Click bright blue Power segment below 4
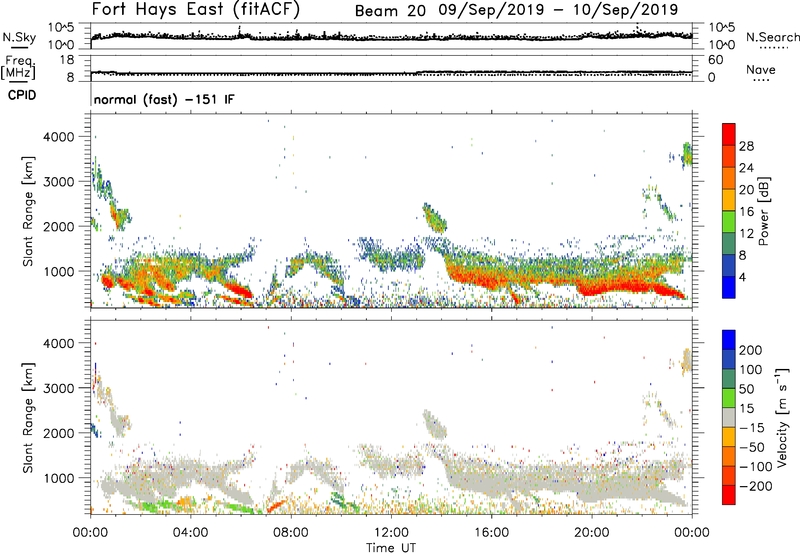The width and height of the screenshot is (800, 554). point(729,287)
